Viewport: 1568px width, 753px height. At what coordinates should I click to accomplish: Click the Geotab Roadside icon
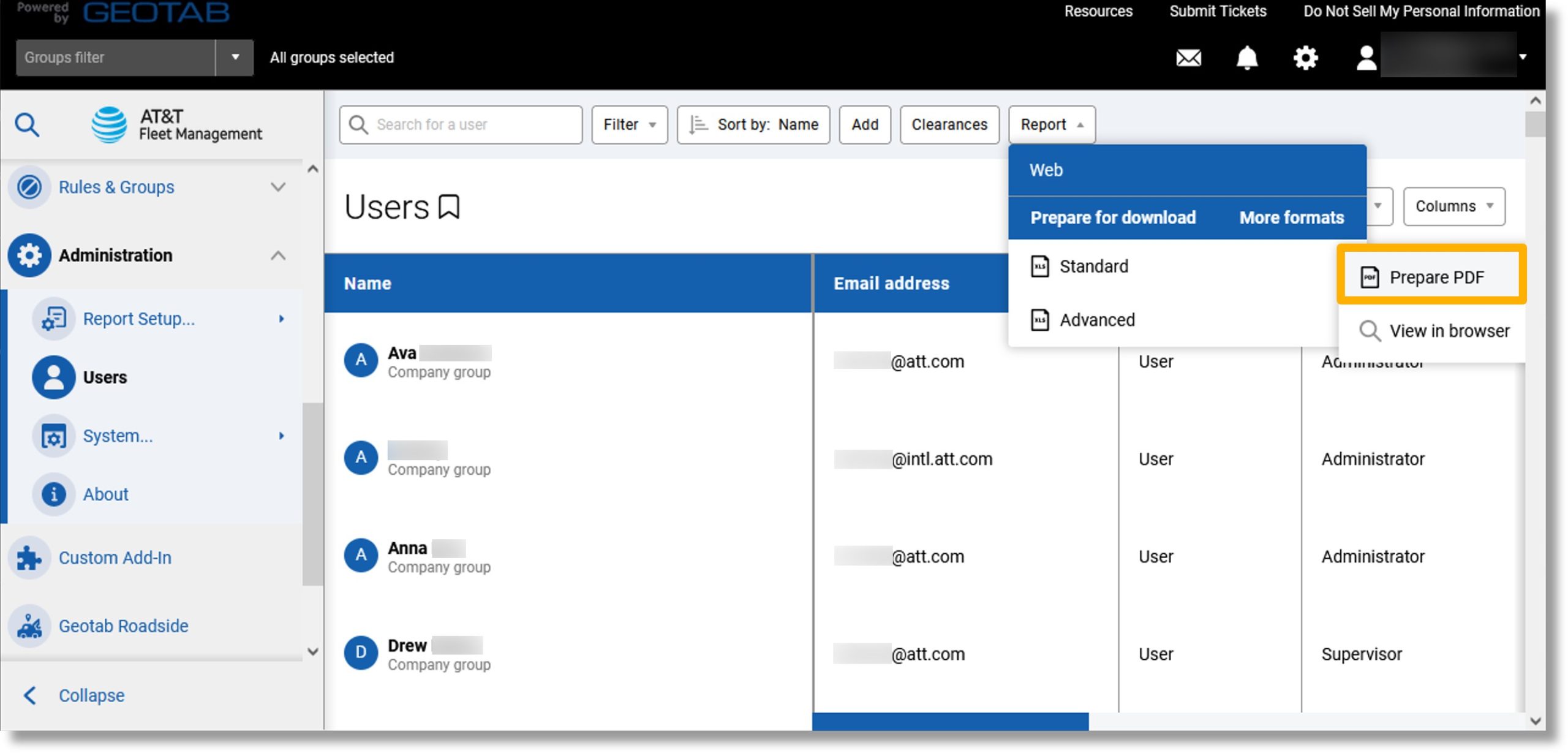29,626
